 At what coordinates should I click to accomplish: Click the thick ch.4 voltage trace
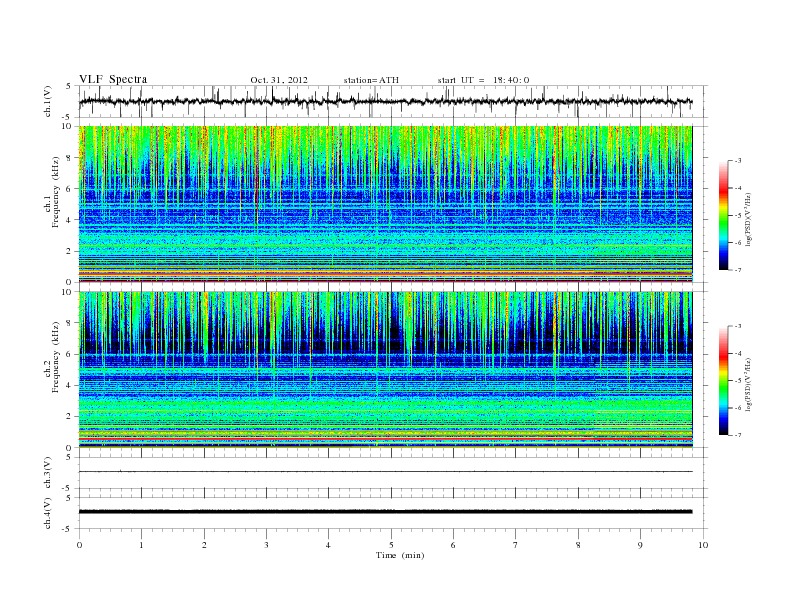click(x=385, y=512)
